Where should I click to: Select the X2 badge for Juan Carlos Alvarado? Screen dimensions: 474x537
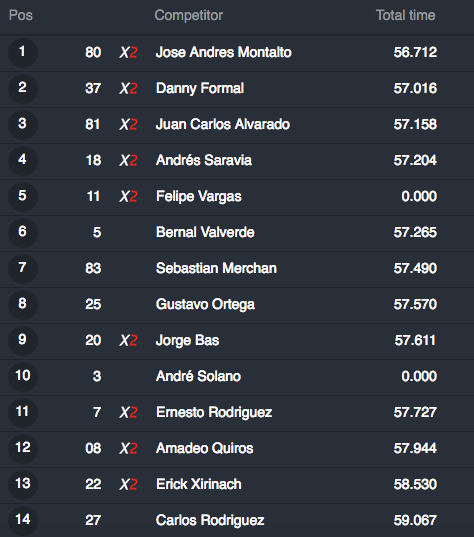click(x=128, y=125)
